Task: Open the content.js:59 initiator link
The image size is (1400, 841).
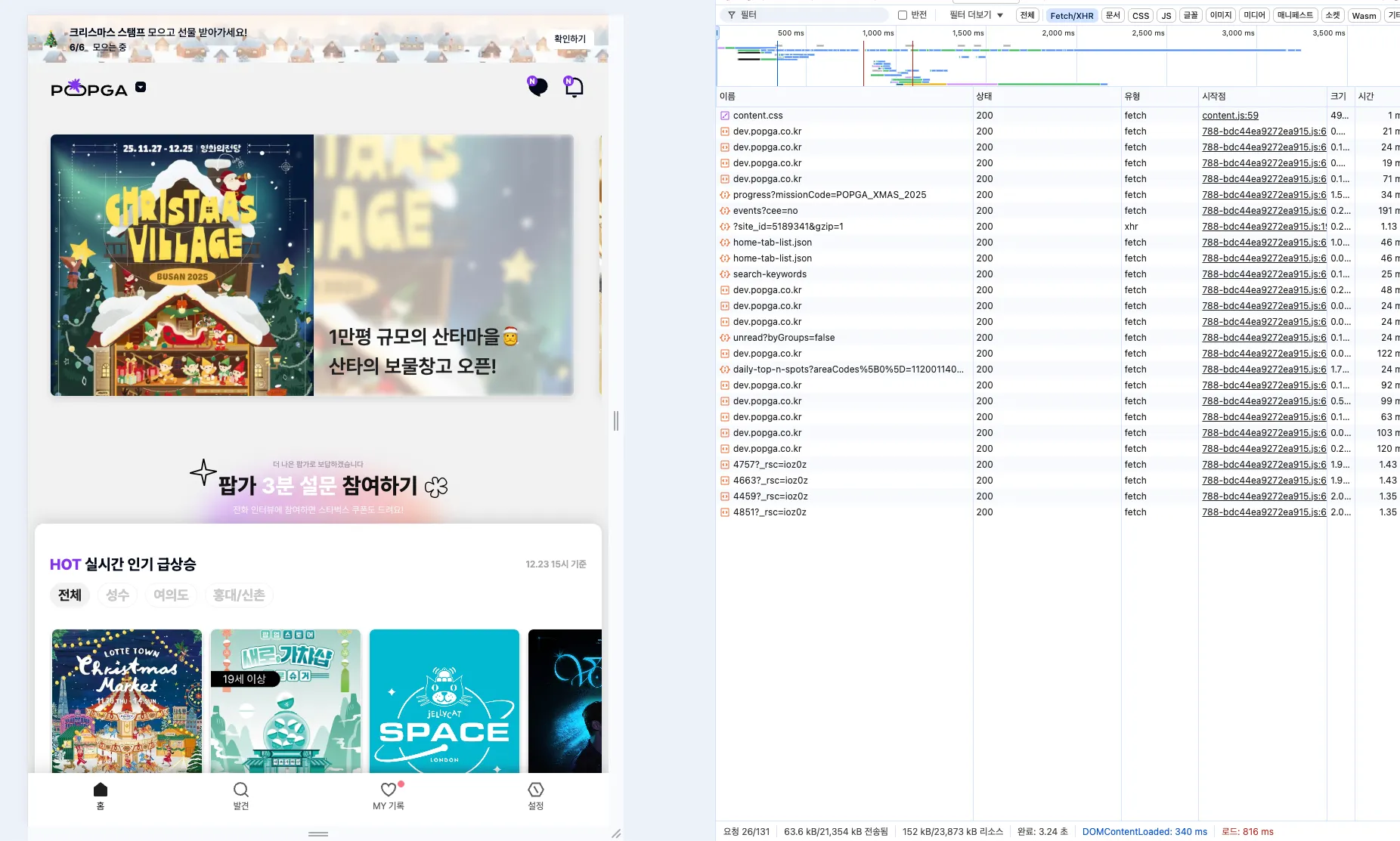Action: pyautogui.click(x=1234, y=116)
